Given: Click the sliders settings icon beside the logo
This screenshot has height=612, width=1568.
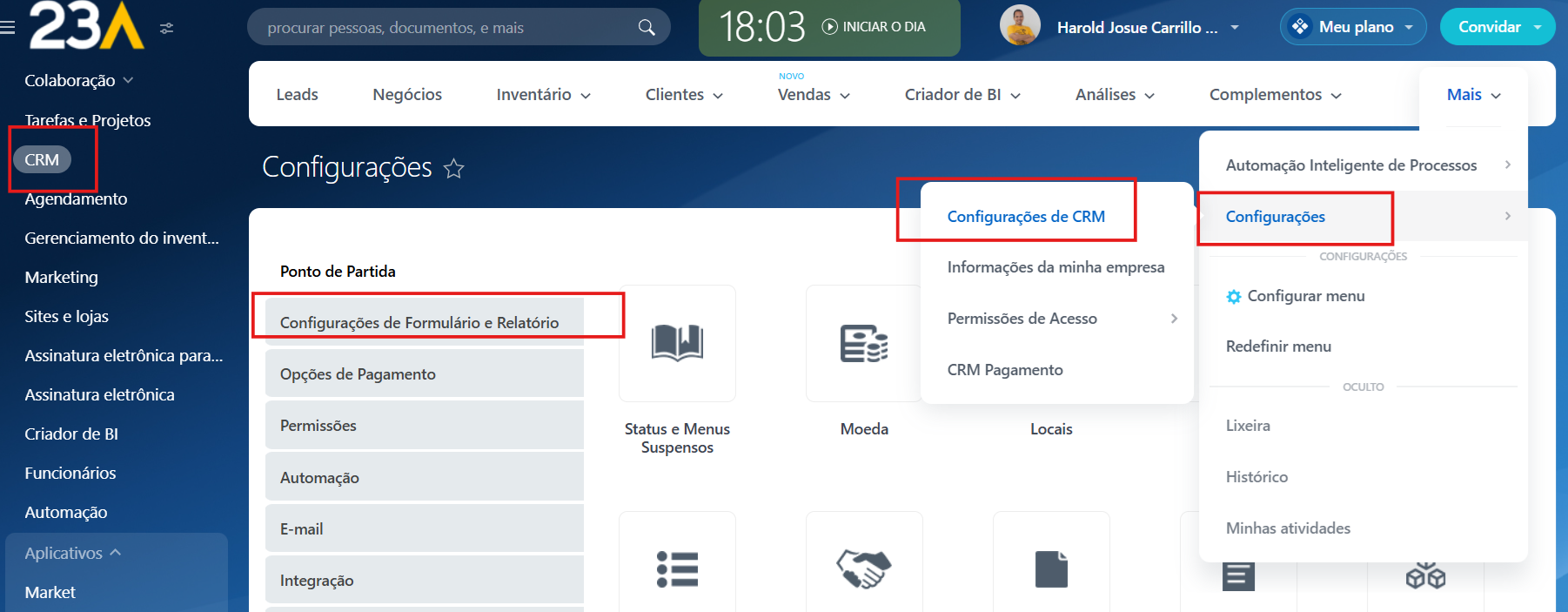Looking at the screenshot, I should pos(167,28).
